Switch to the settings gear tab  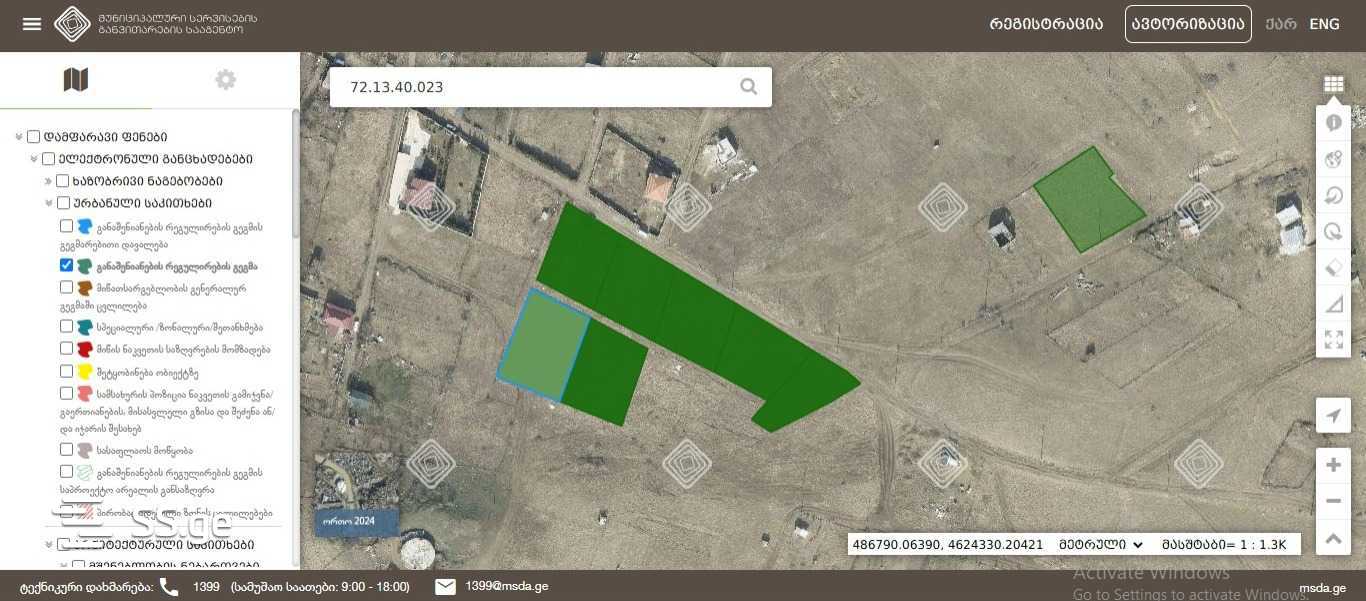click(x=225, y=80)
